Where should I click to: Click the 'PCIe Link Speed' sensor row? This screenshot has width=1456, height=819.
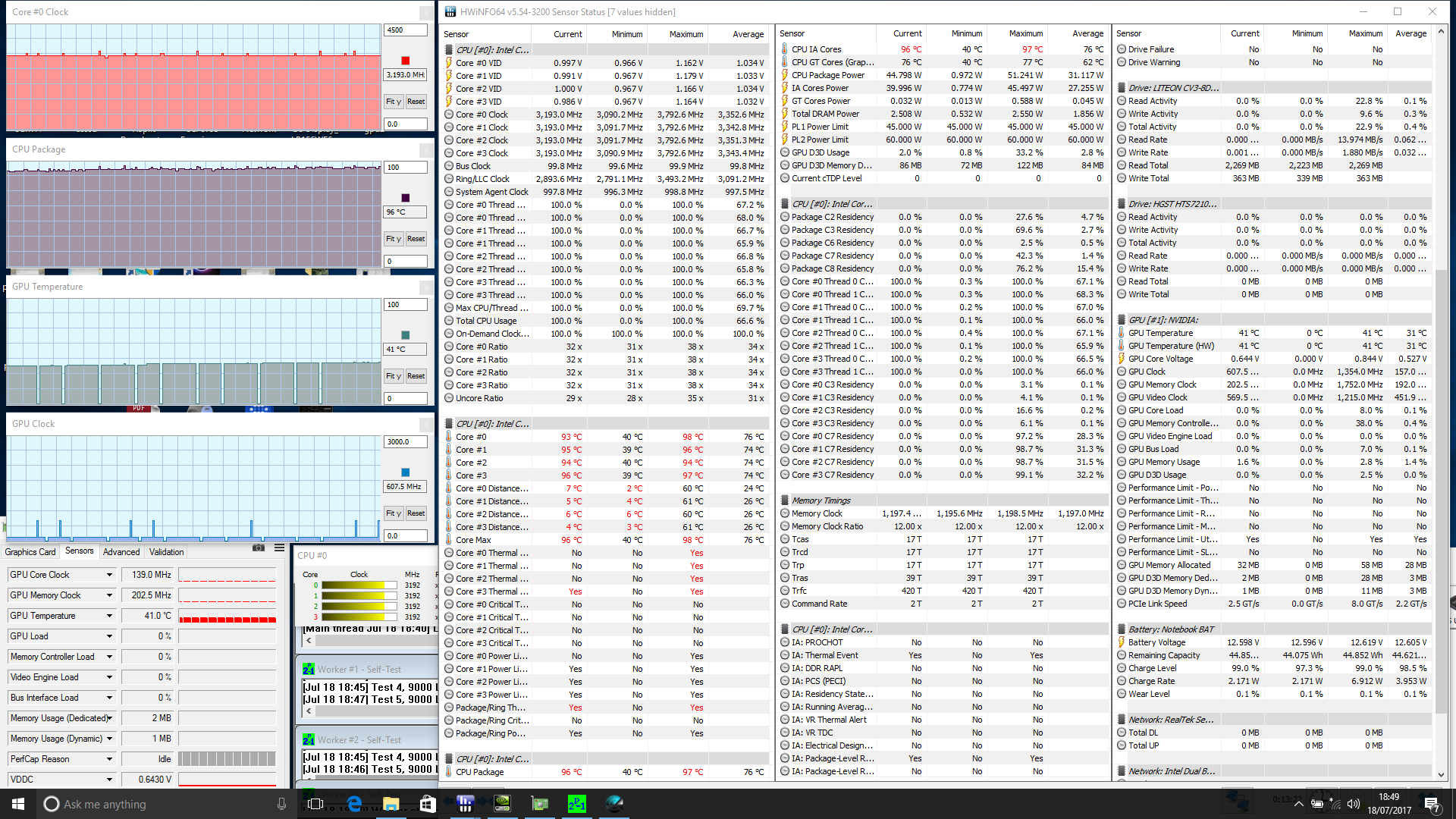1274,604
